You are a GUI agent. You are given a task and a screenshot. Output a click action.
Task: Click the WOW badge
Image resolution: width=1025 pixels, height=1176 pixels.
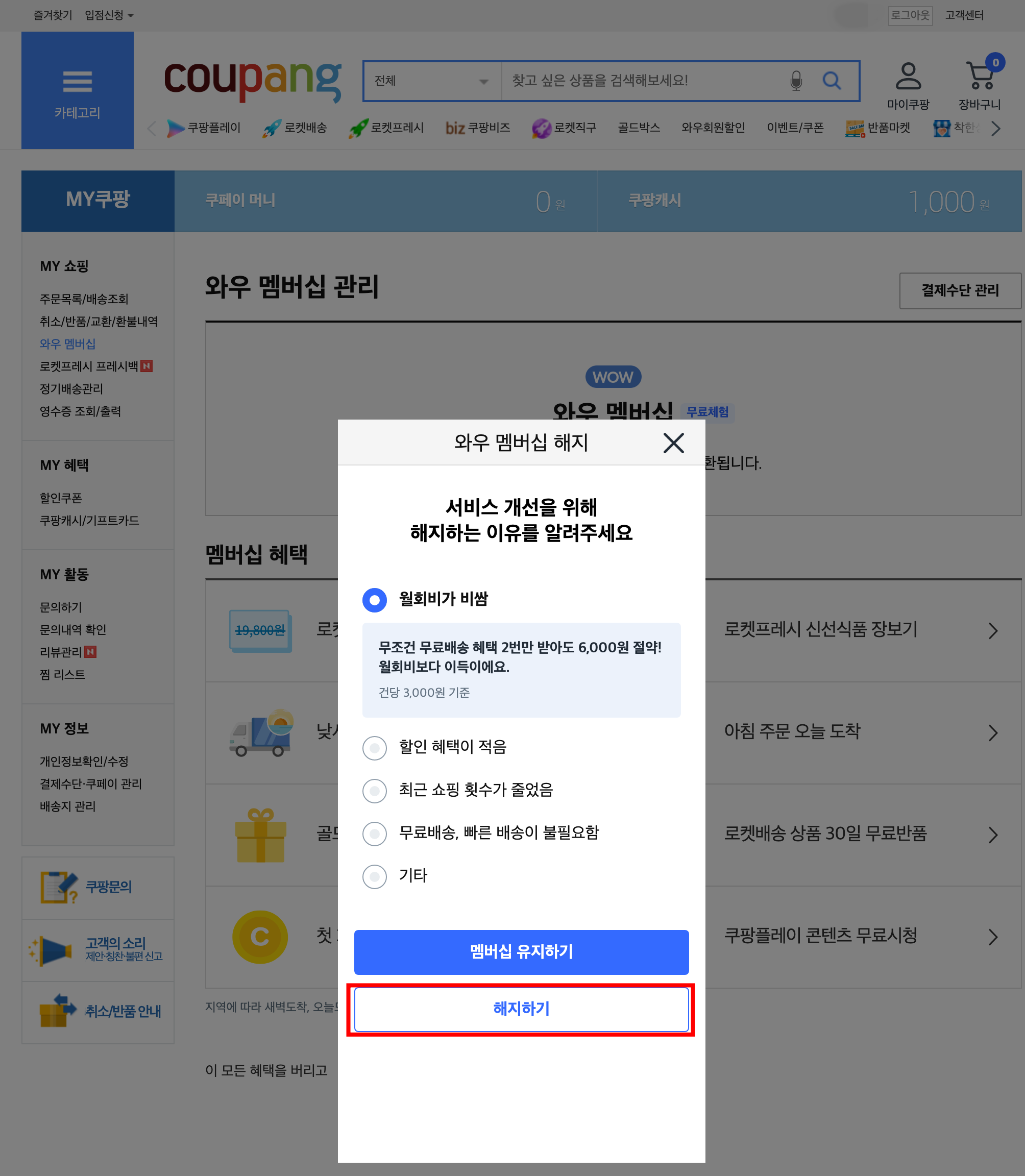[613, 377]
